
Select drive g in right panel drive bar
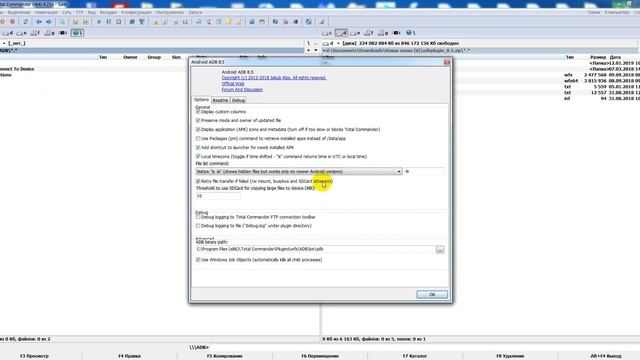383,33
